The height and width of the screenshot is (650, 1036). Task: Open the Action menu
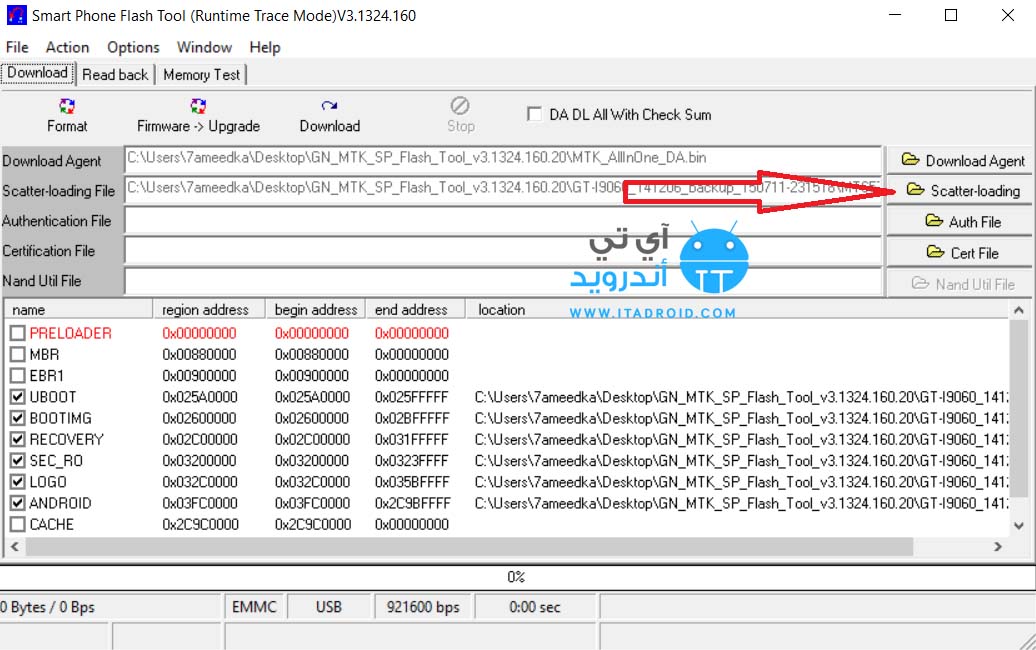coord(67,48)
